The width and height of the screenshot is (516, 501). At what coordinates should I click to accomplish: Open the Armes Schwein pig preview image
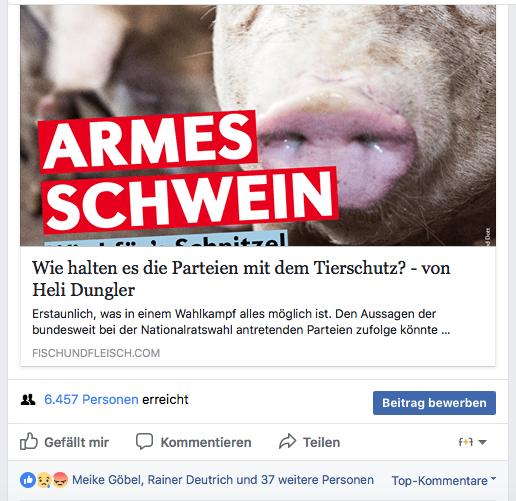click(258, 125)
